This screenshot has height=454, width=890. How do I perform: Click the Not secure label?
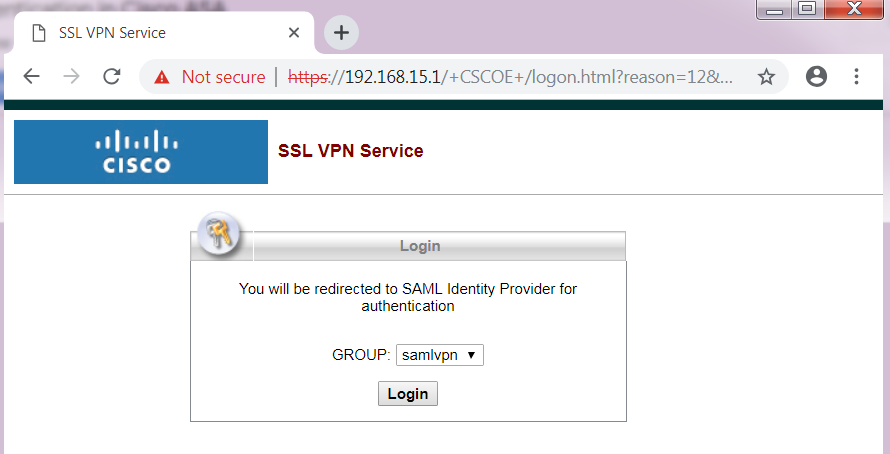[223, 77]
